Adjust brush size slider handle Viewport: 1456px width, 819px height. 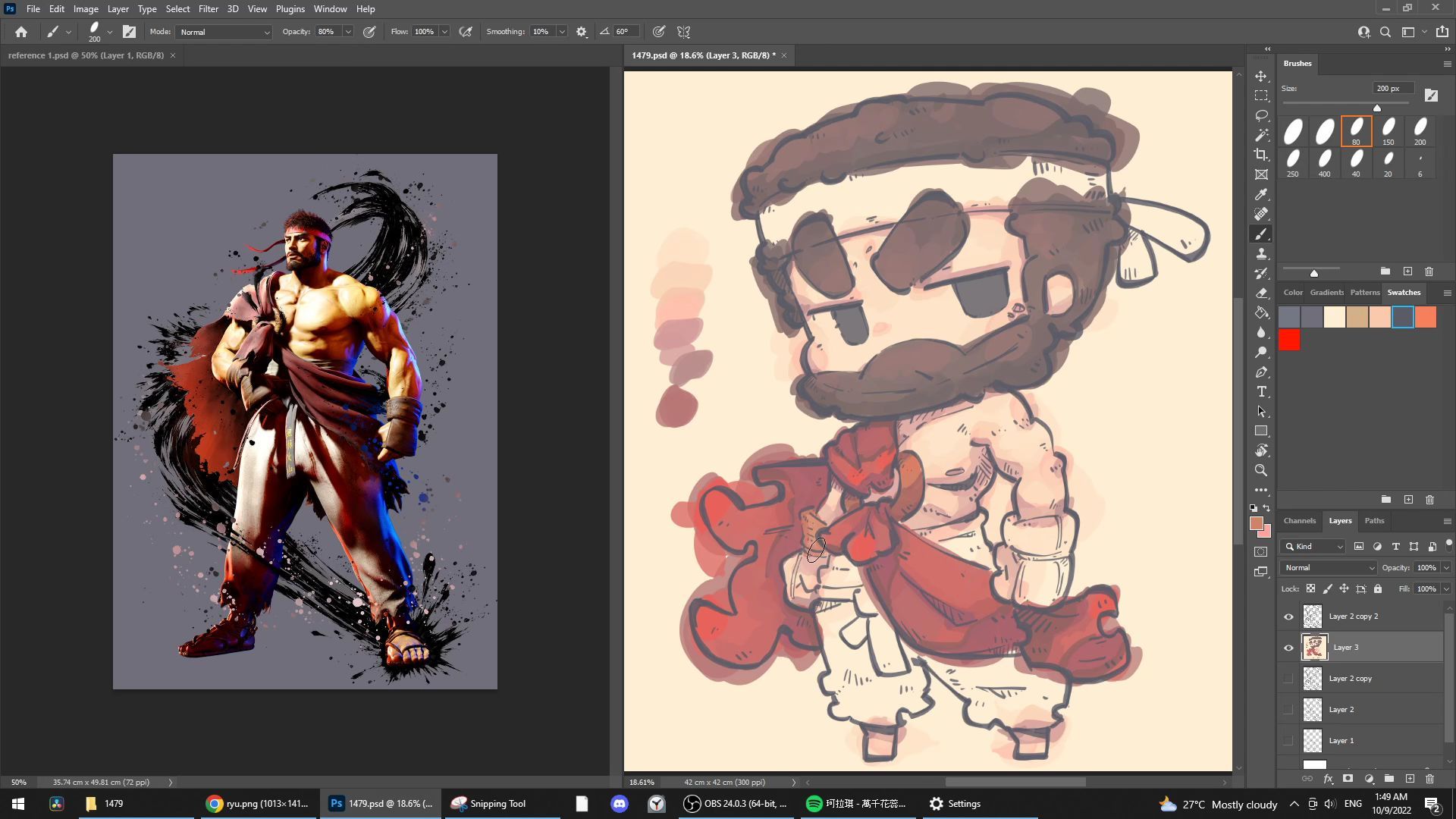click(x=1377, y=108)
